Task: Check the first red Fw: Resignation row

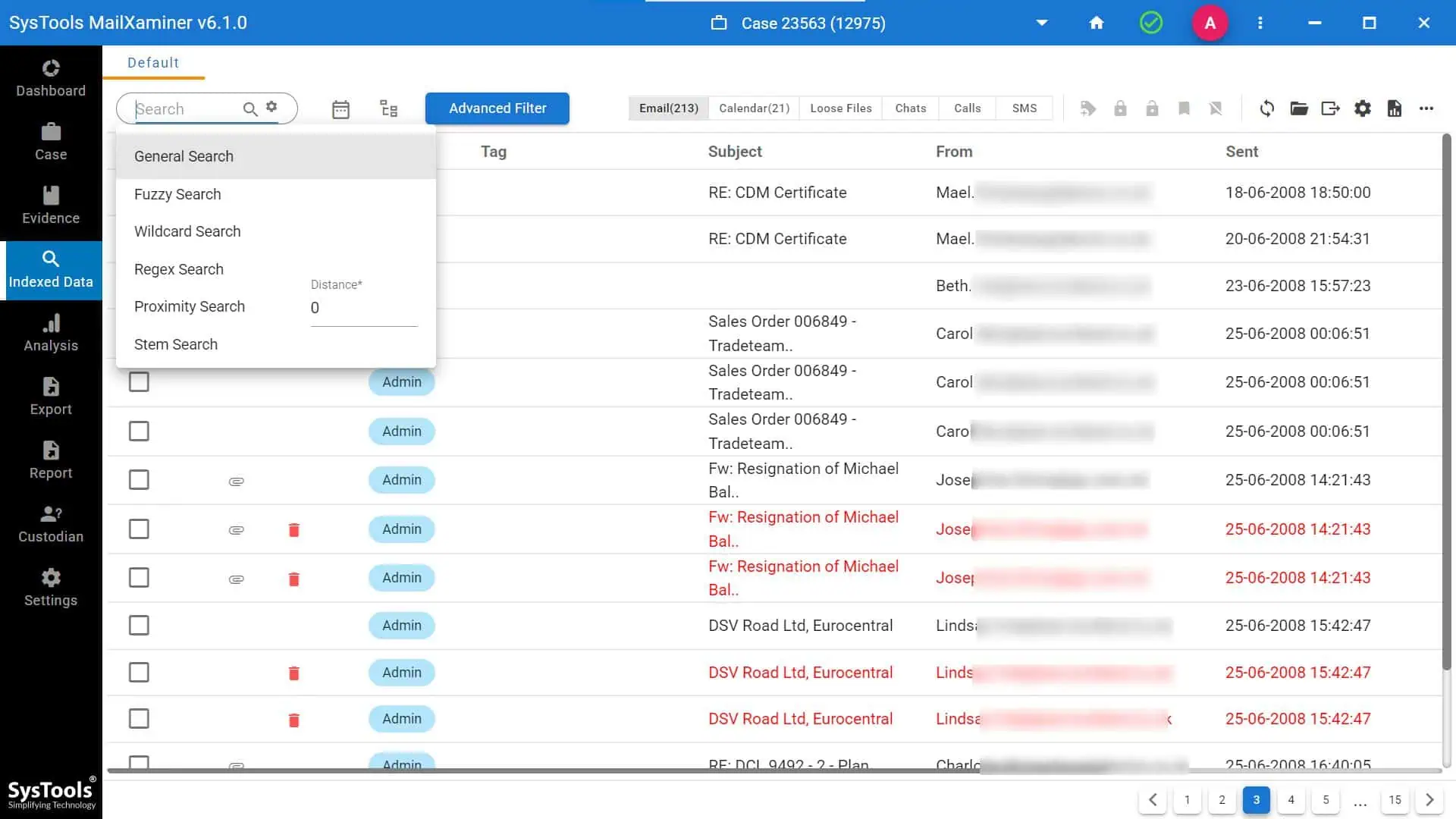Action: (139, 529)
